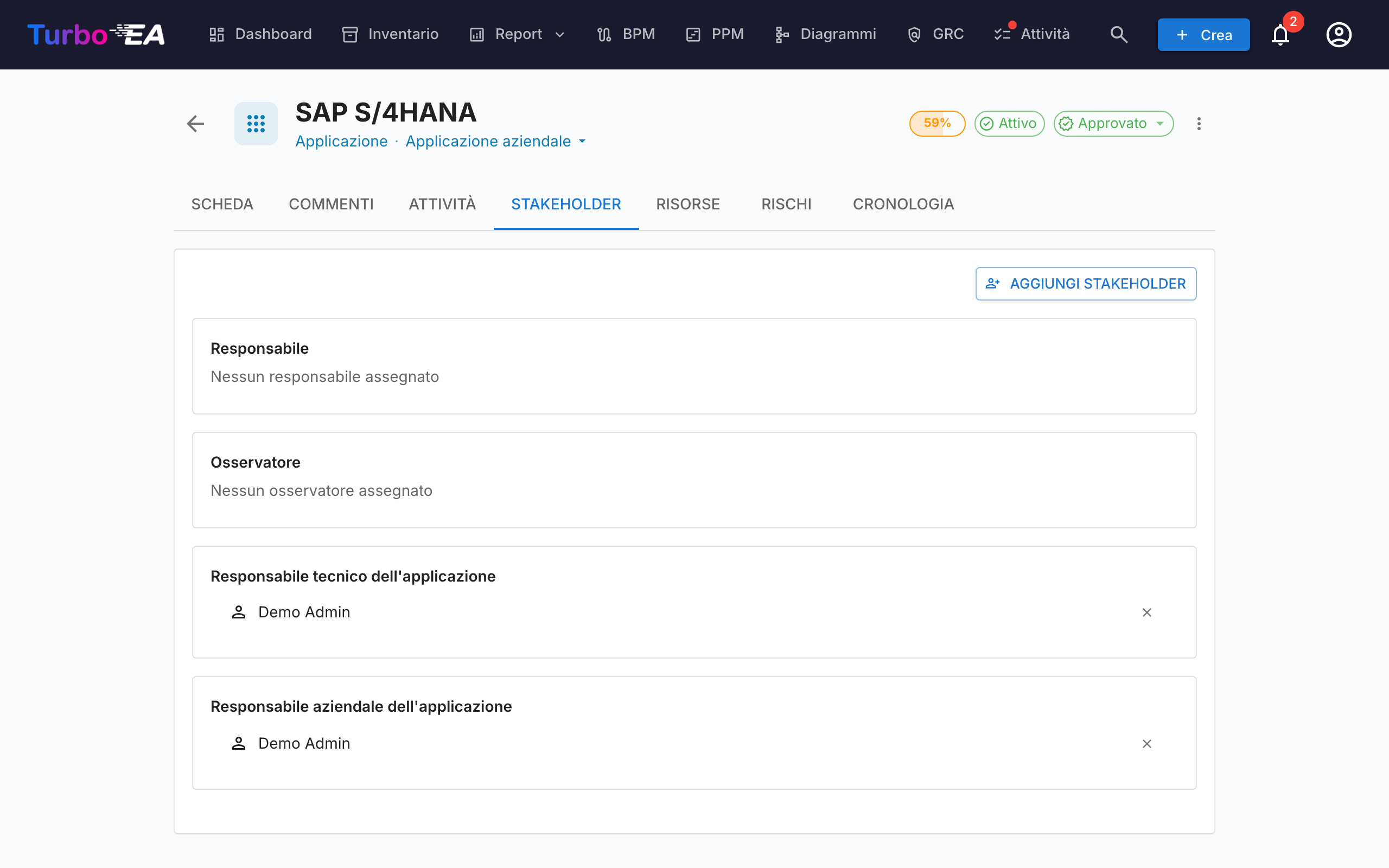Click the SAP S/4HANA title

386,112
